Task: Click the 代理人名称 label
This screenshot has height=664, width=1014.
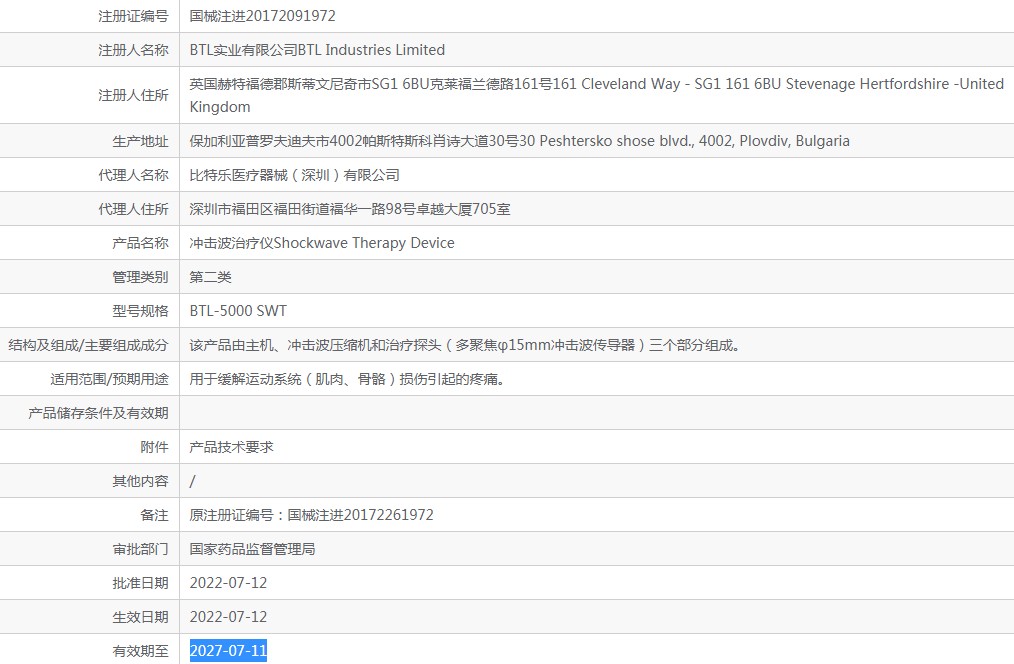Action: tap(133, 175)
